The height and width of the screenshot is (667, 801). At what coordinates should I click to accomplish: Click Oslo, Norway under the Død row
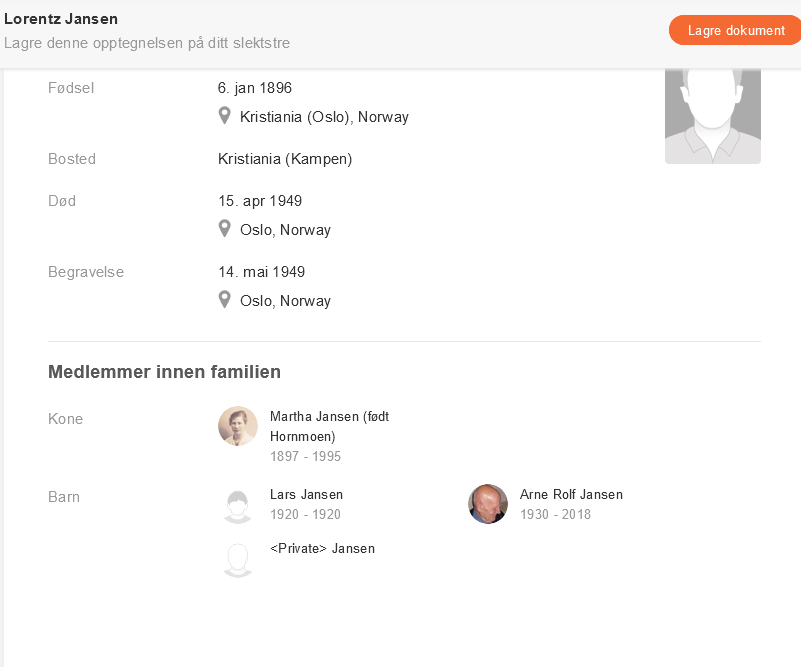285,230
